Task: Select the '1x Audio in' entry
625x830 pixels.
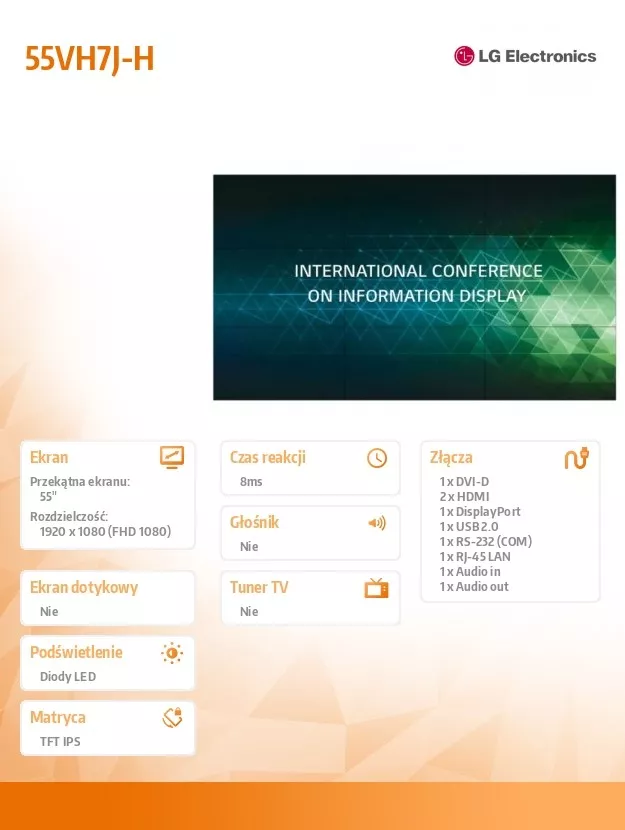Action: 470,572
